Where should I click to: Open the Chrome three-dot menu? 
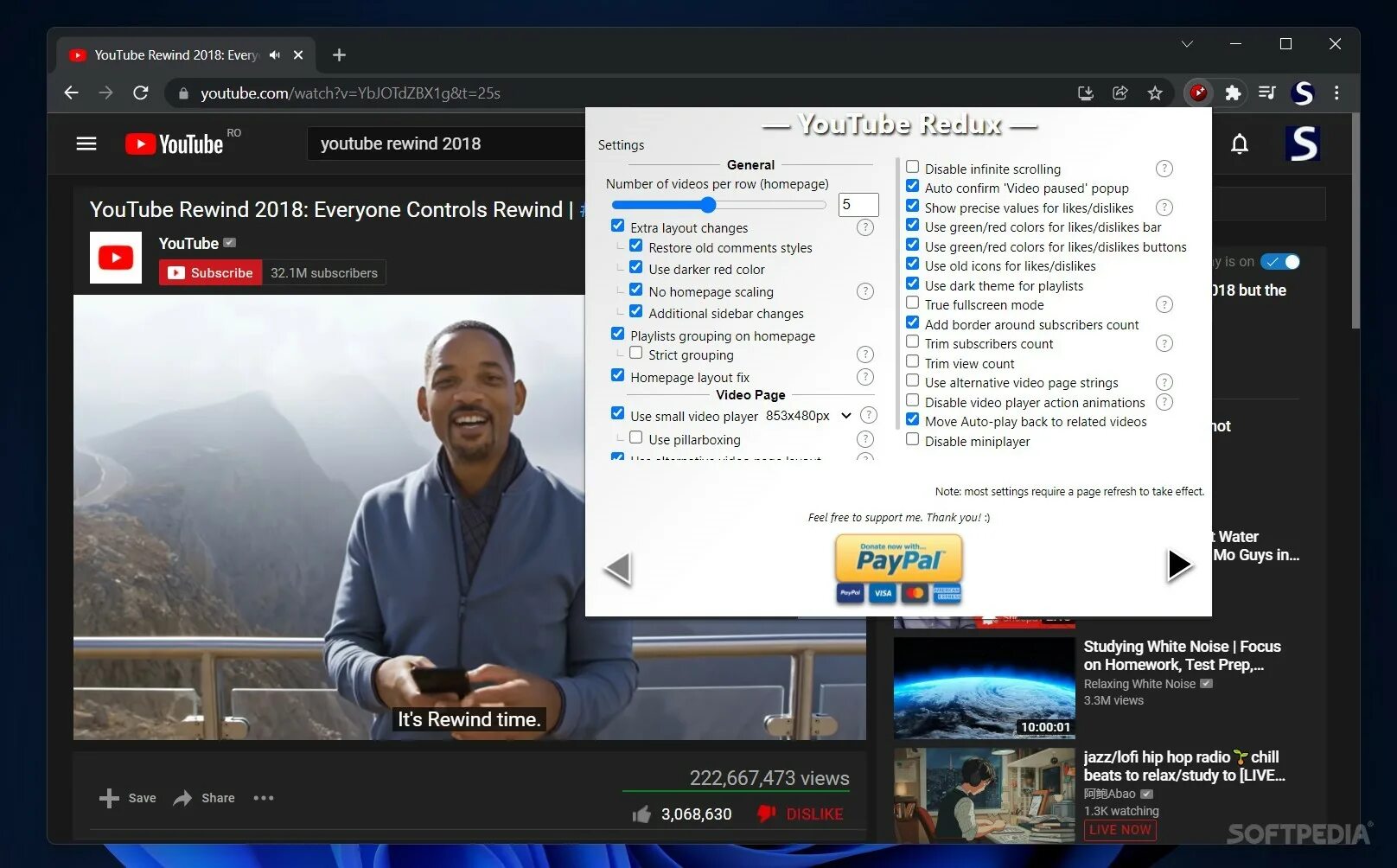coord(1336,93)
